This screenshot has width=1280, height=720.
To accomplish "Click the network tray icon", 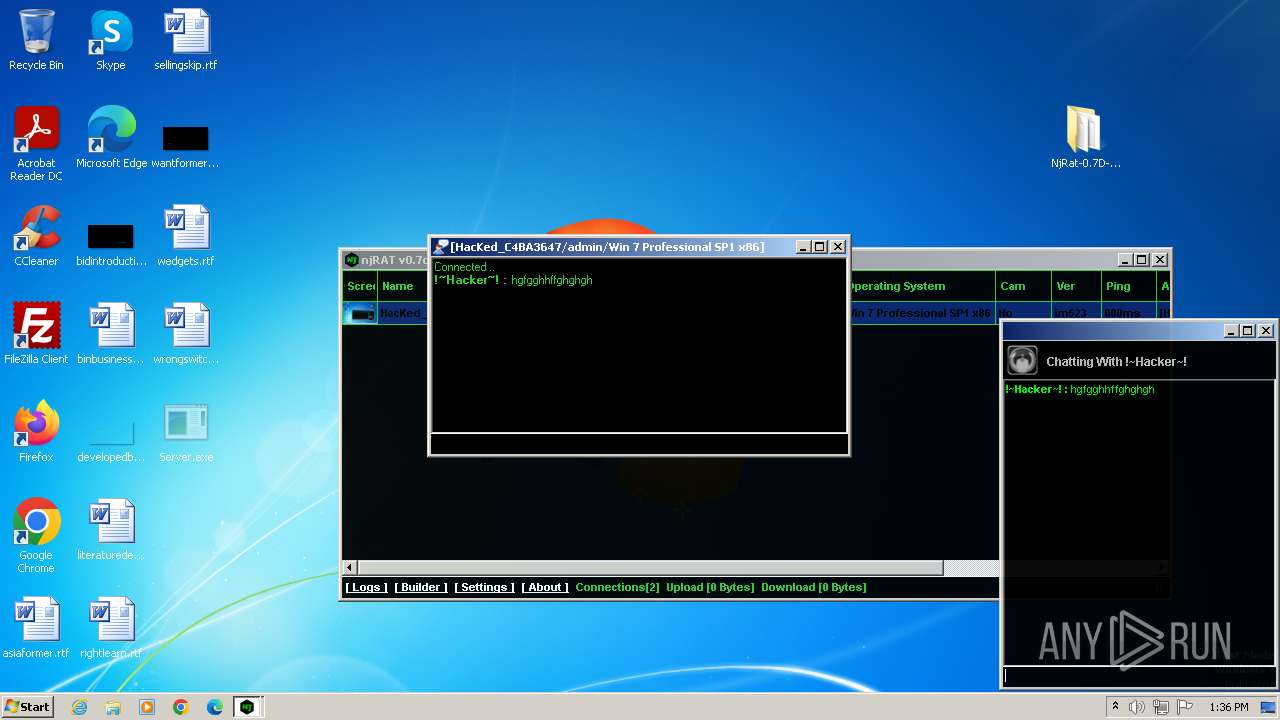I will click(1161, 707).
